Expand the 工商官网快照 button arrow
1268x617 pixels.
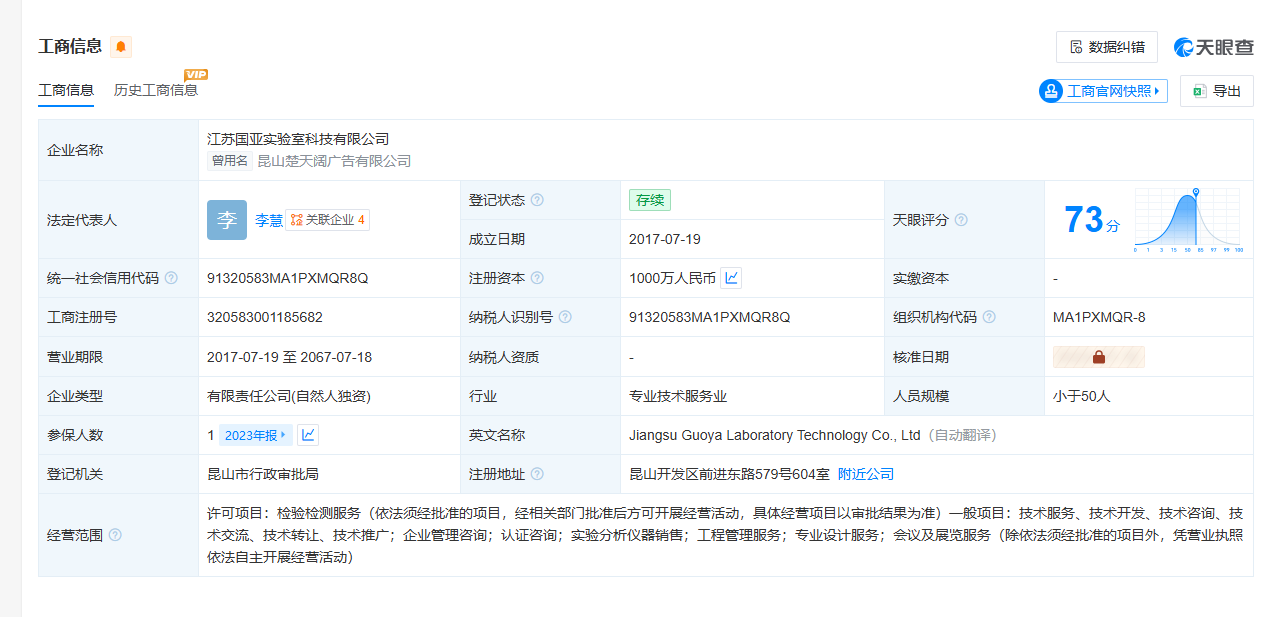click(1157, 91)
